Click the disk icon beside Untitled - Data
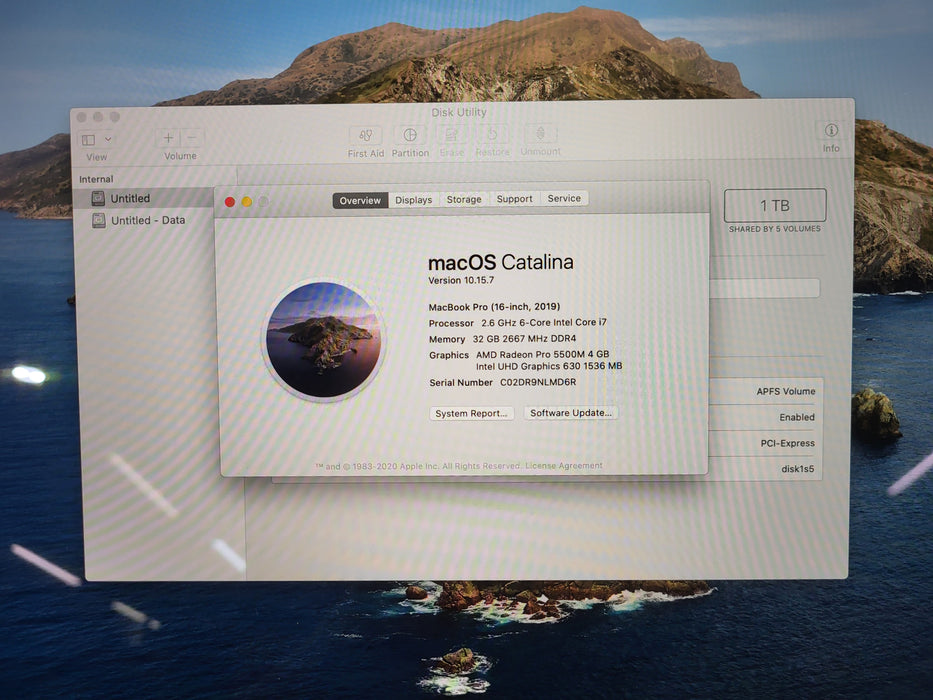Viewport: 933px width, 700px height. tap(98, 220)
